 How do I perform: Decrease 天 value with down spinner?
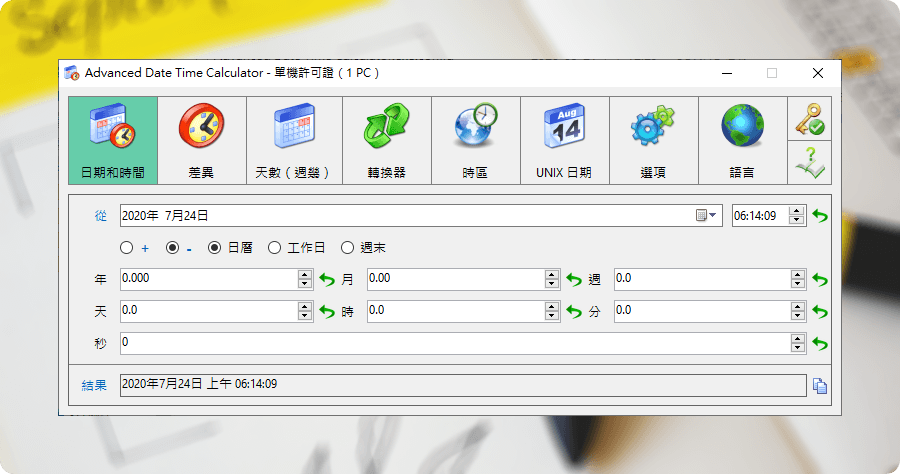pyautogui.click(x=305, y=316)
